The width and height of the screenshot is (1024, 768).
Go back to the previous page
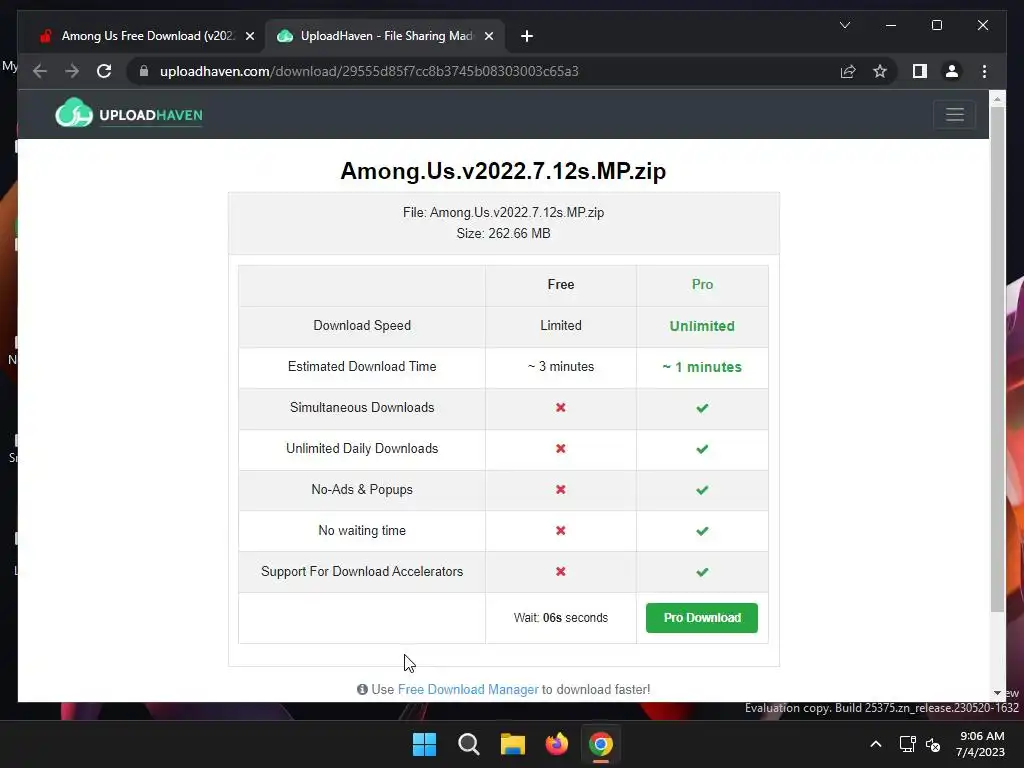click(40, 71)
